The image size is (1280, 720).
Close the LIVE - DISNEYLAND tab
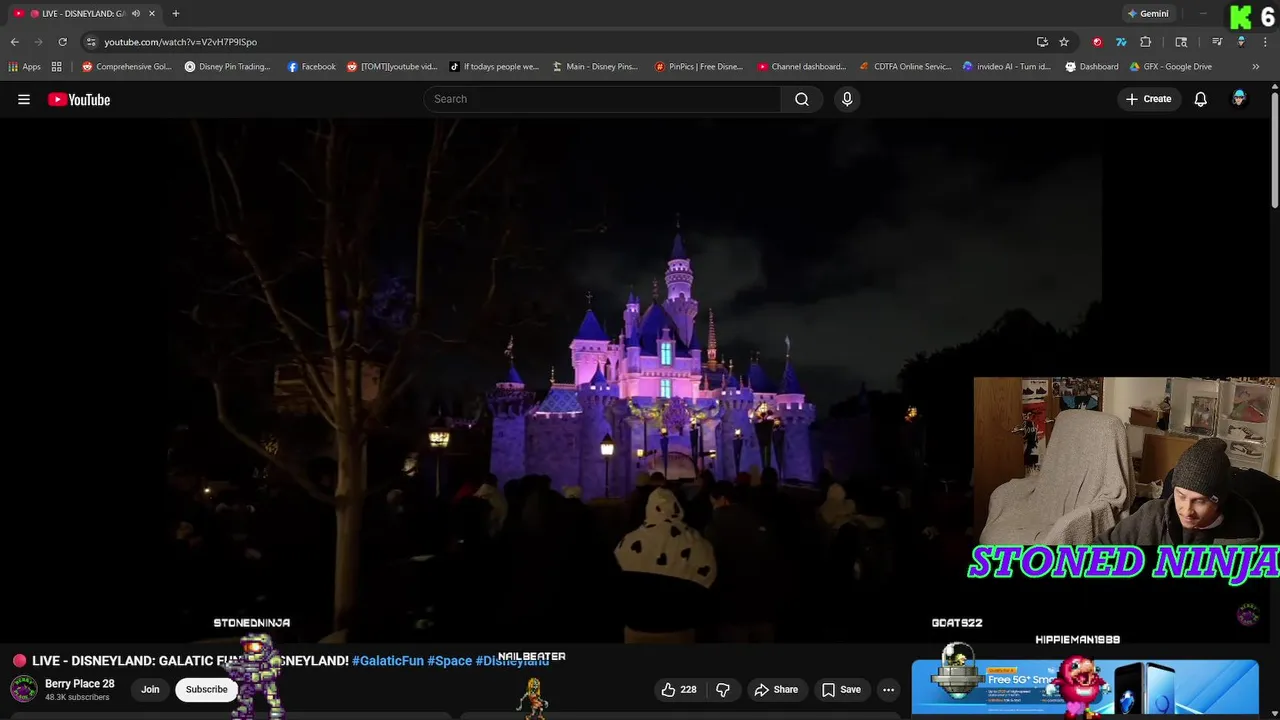click(152, 14)
